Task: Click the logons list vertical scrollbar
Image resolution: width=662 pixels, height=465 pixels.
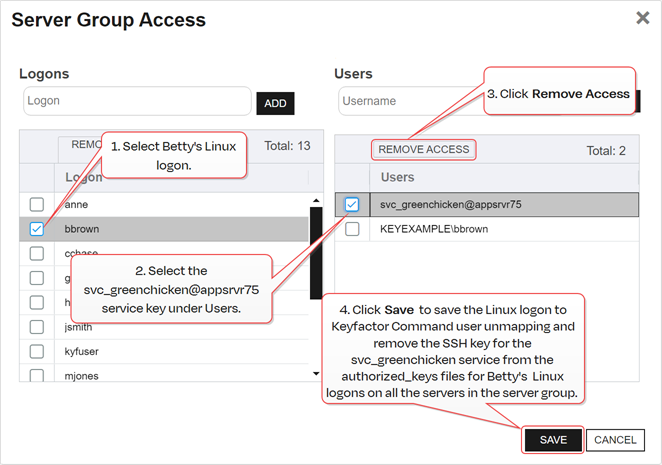Action: pos(316,280)
